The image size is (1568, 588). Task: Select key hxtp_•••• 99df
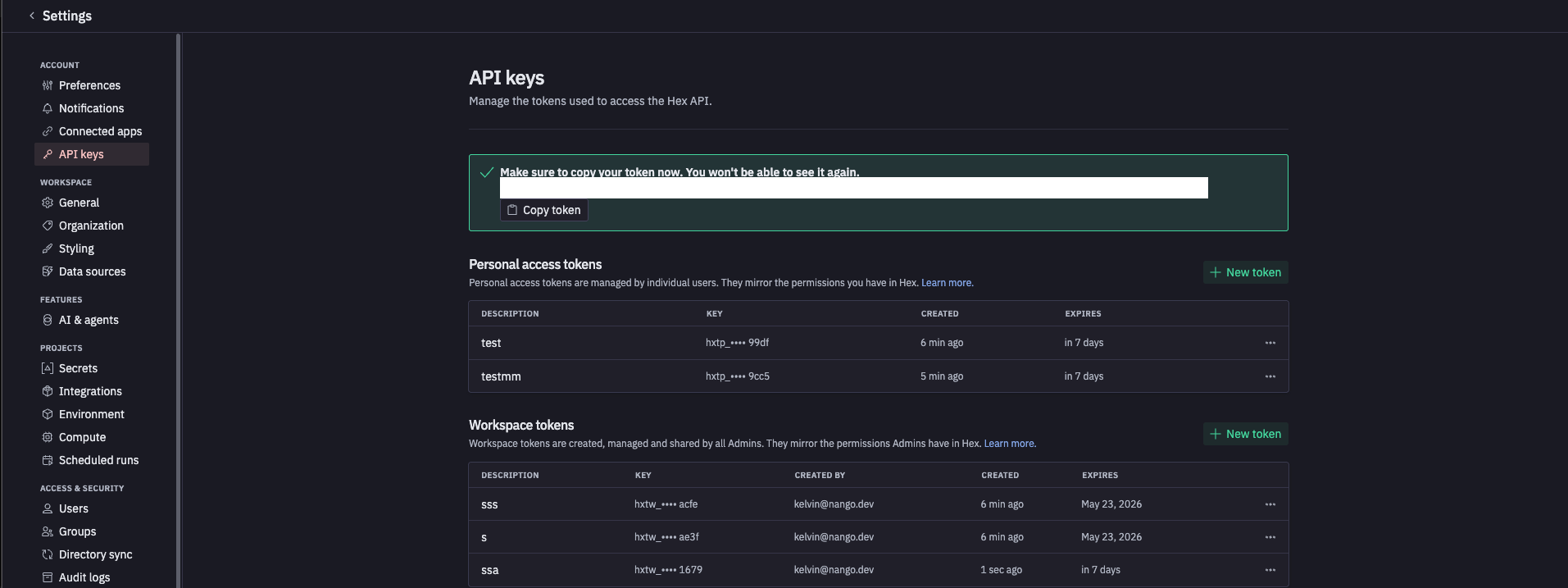(737, 343)
